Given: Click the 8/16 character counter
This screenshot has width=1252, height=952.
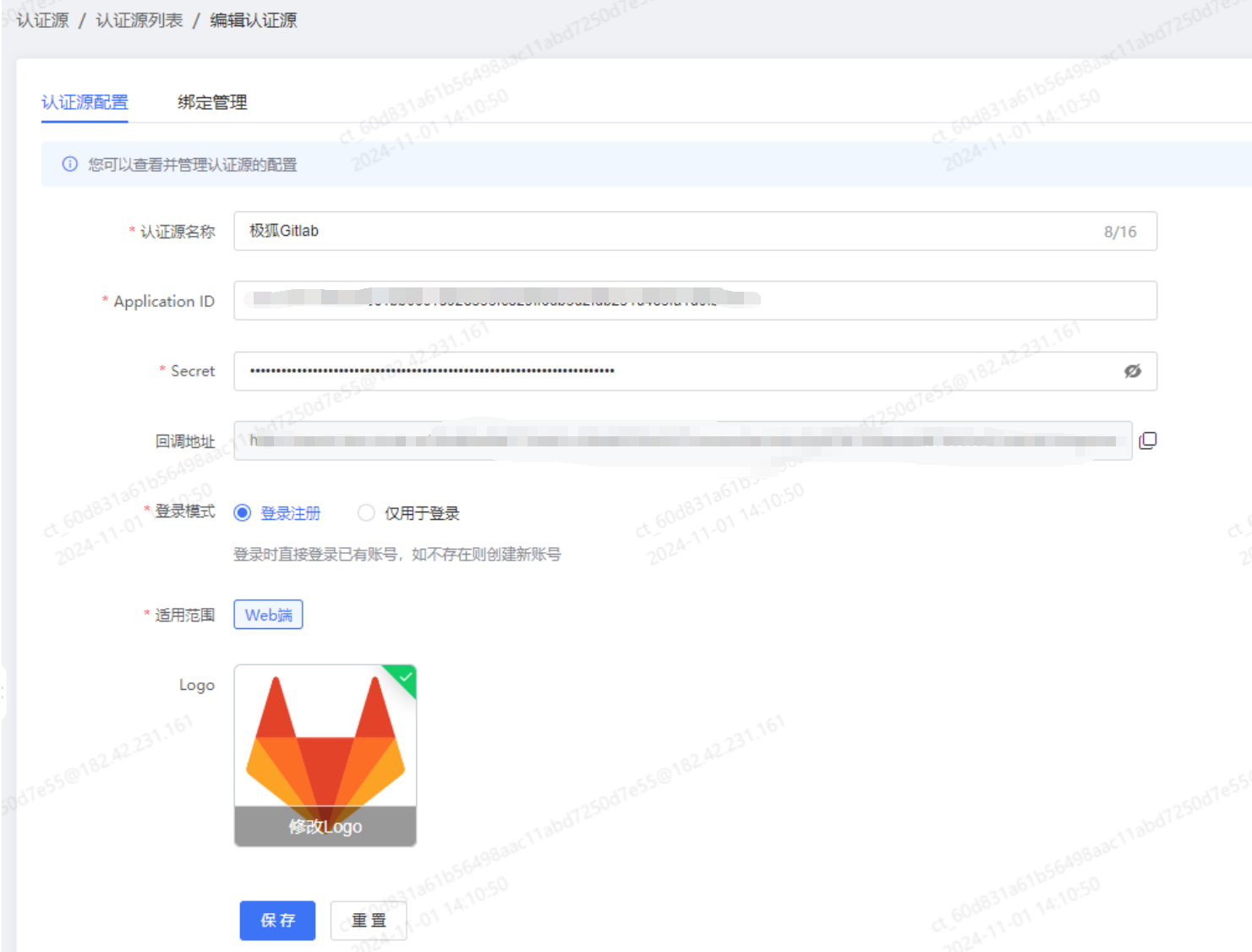Looking at the screenshot, I should coord(1120,232).
